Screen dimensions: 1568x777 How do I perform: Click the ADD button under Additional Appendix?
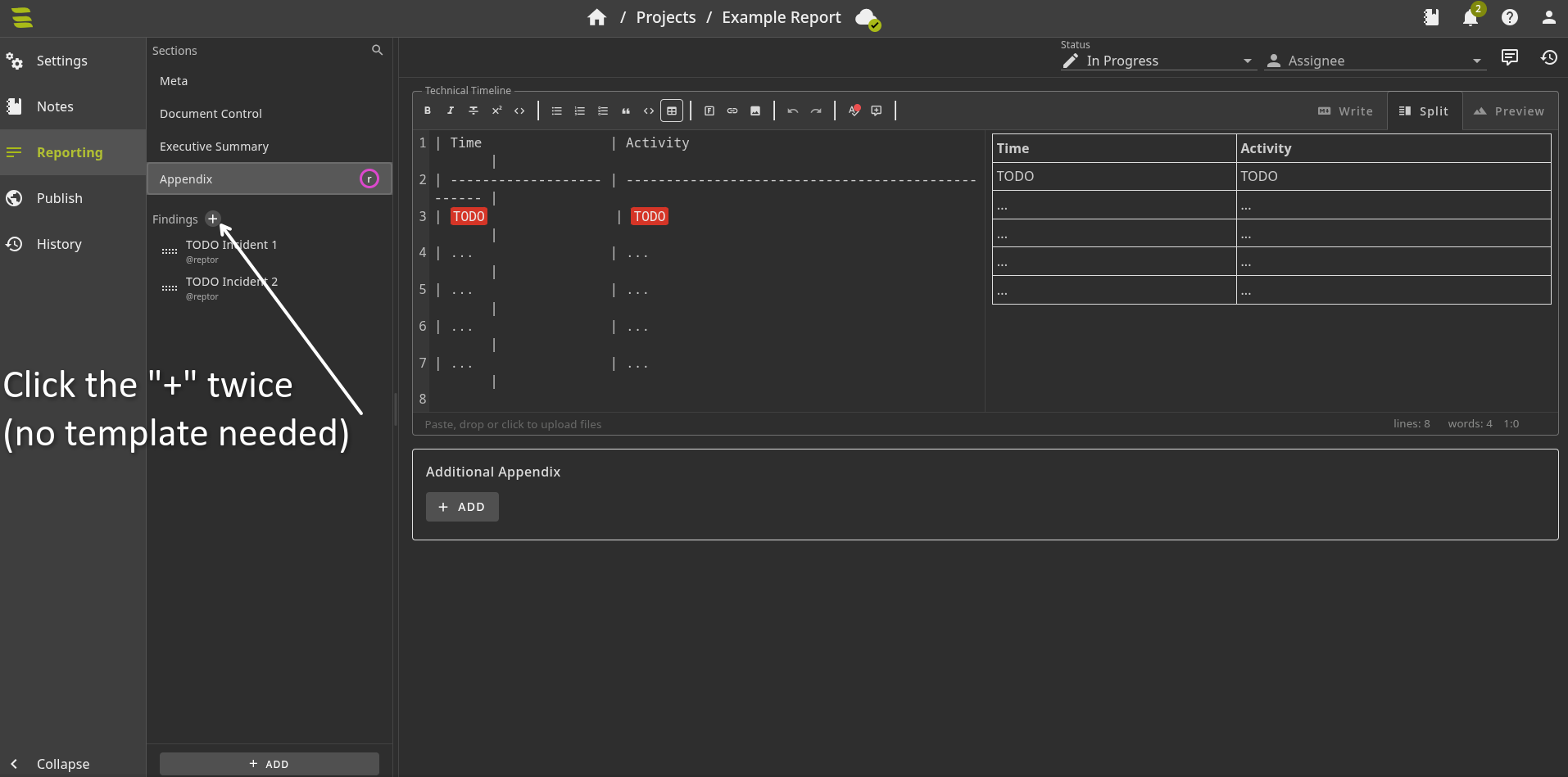(x=462, y=507)
